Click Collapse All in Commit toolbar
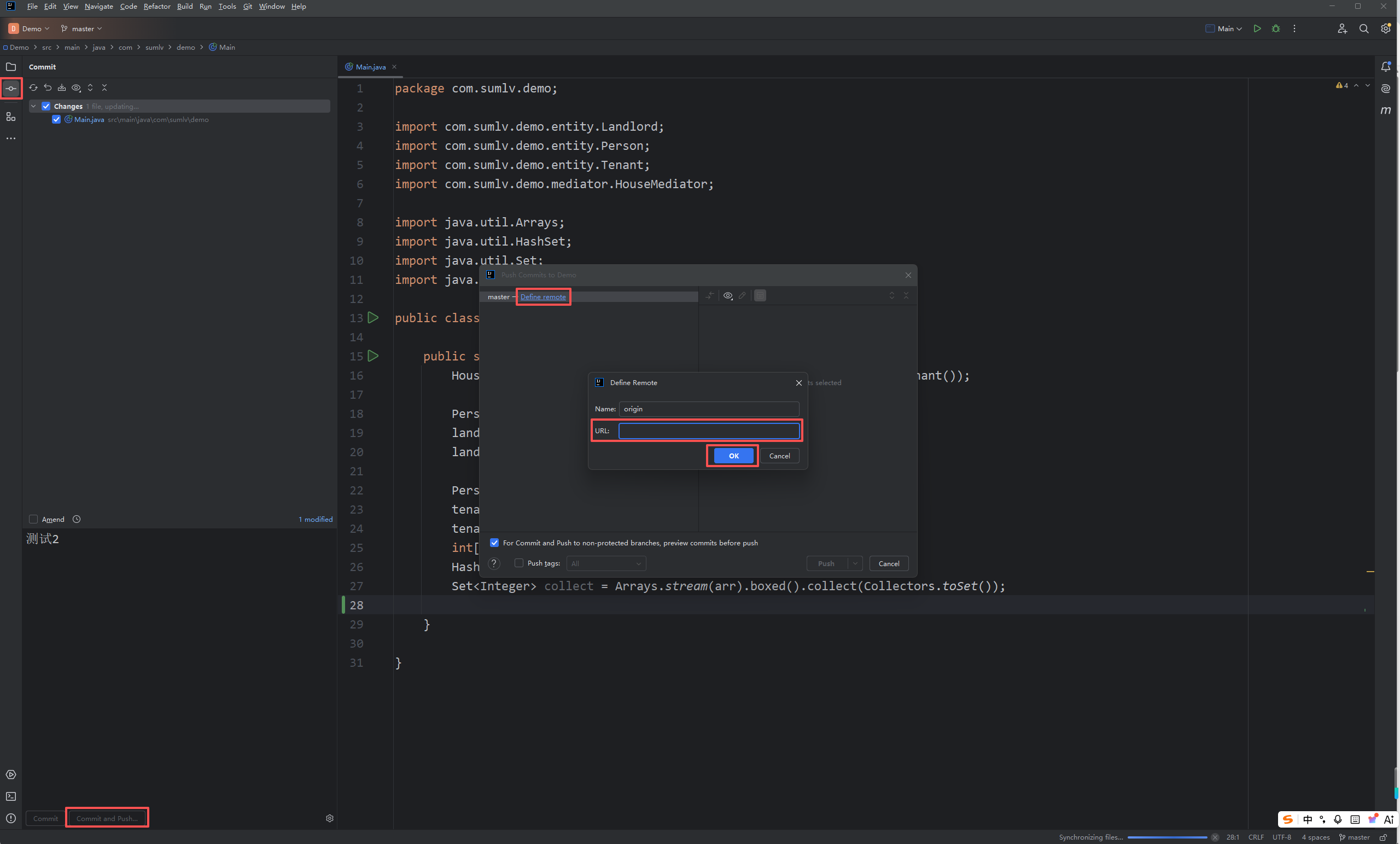Image resolution: width=1400 pixels, height=844 pixels. click(x=104, y=88)
